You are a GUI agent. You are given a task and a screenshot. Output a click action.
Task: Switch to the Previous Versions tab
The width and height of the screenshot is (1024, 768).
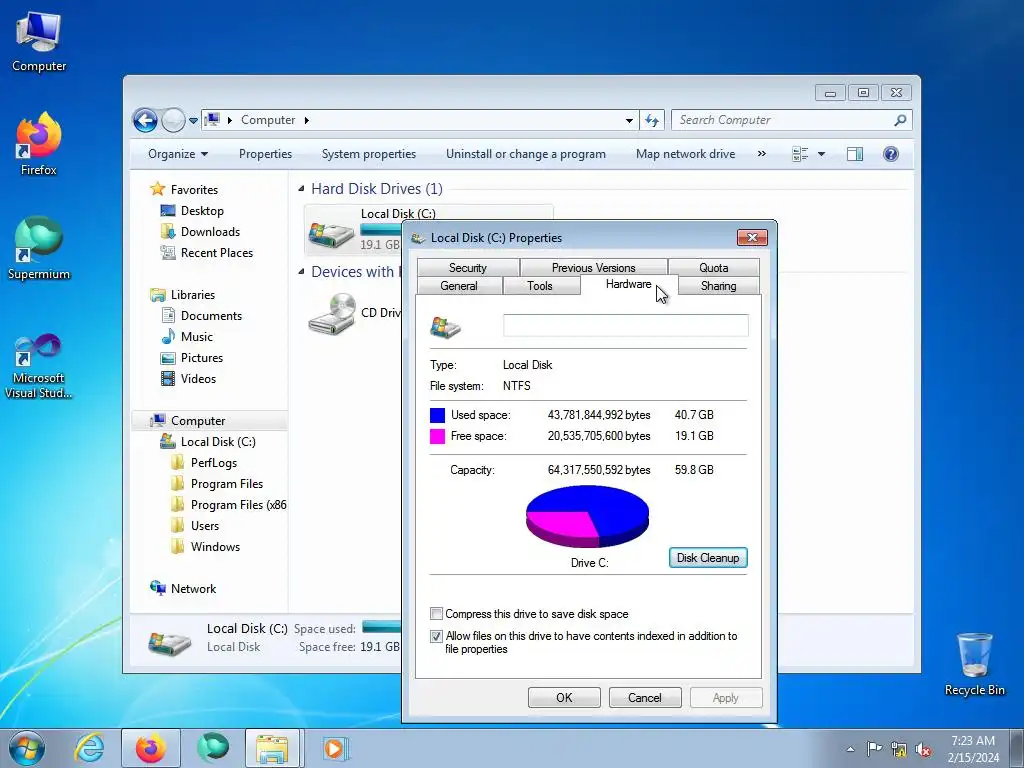tap(593, 268)
